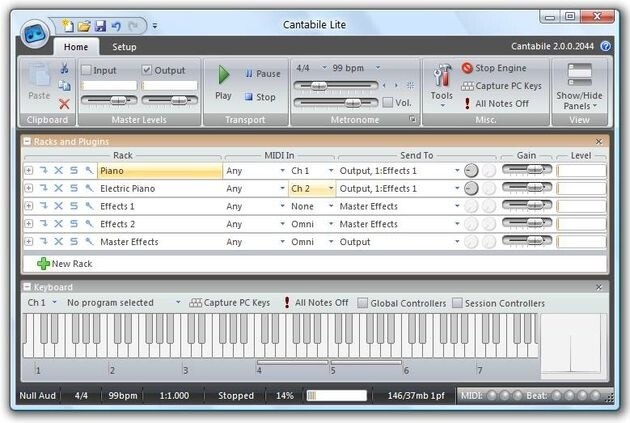This screenshot has height=423, width=630.
Task: Collapse the Keyboard panel
Action: pyautogui.click(x=27, y=287)
